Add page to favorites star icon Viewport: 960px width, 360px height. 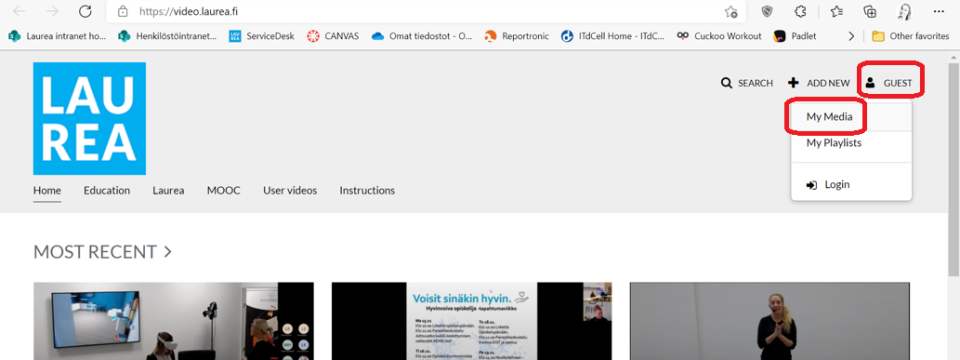point(731,12)
